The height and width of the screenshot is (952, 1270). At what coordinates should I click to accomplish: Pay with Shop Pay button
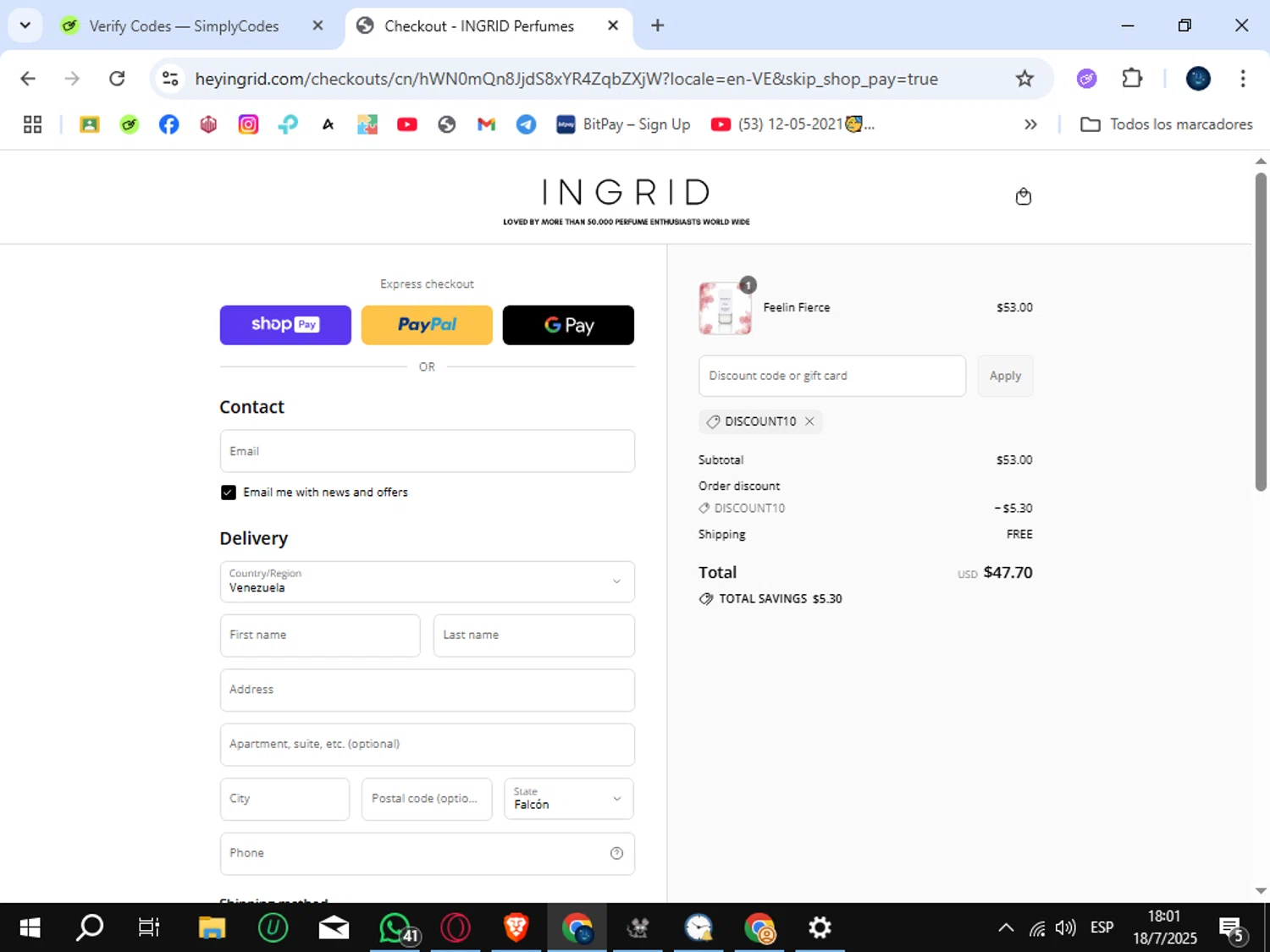point(285,325)
